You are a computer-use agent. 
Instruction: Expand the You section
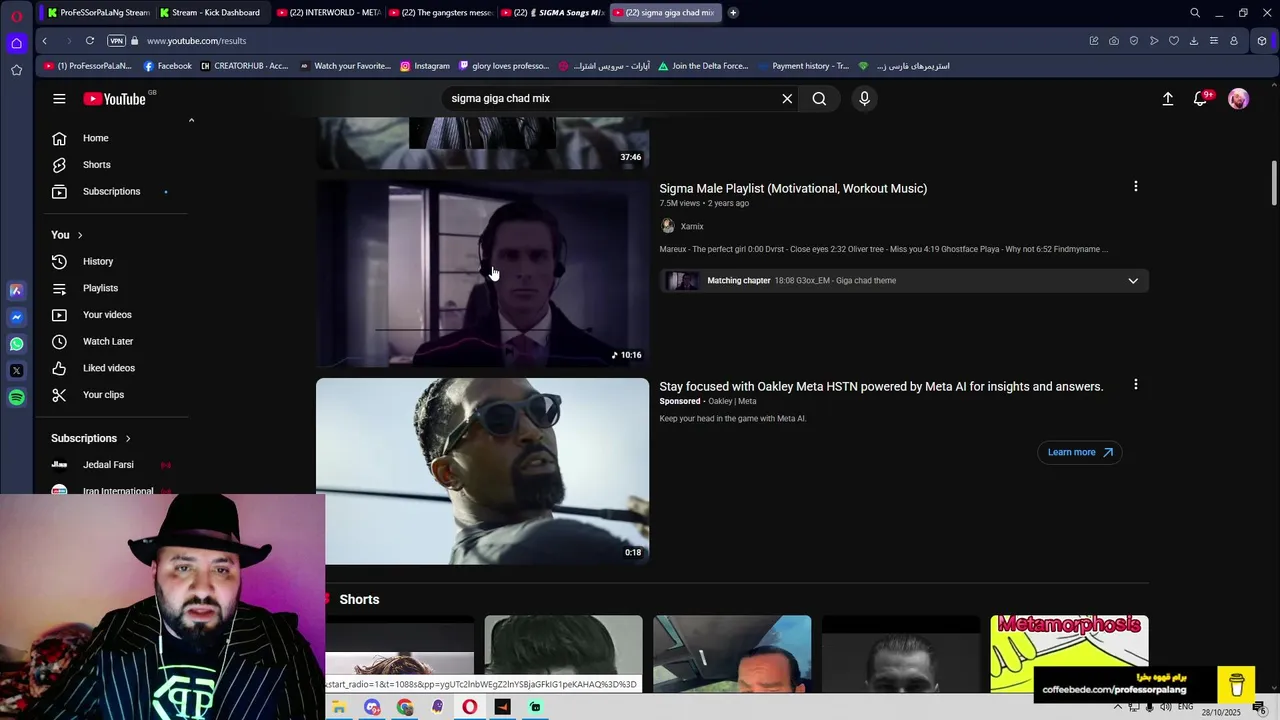pos(67,235)
